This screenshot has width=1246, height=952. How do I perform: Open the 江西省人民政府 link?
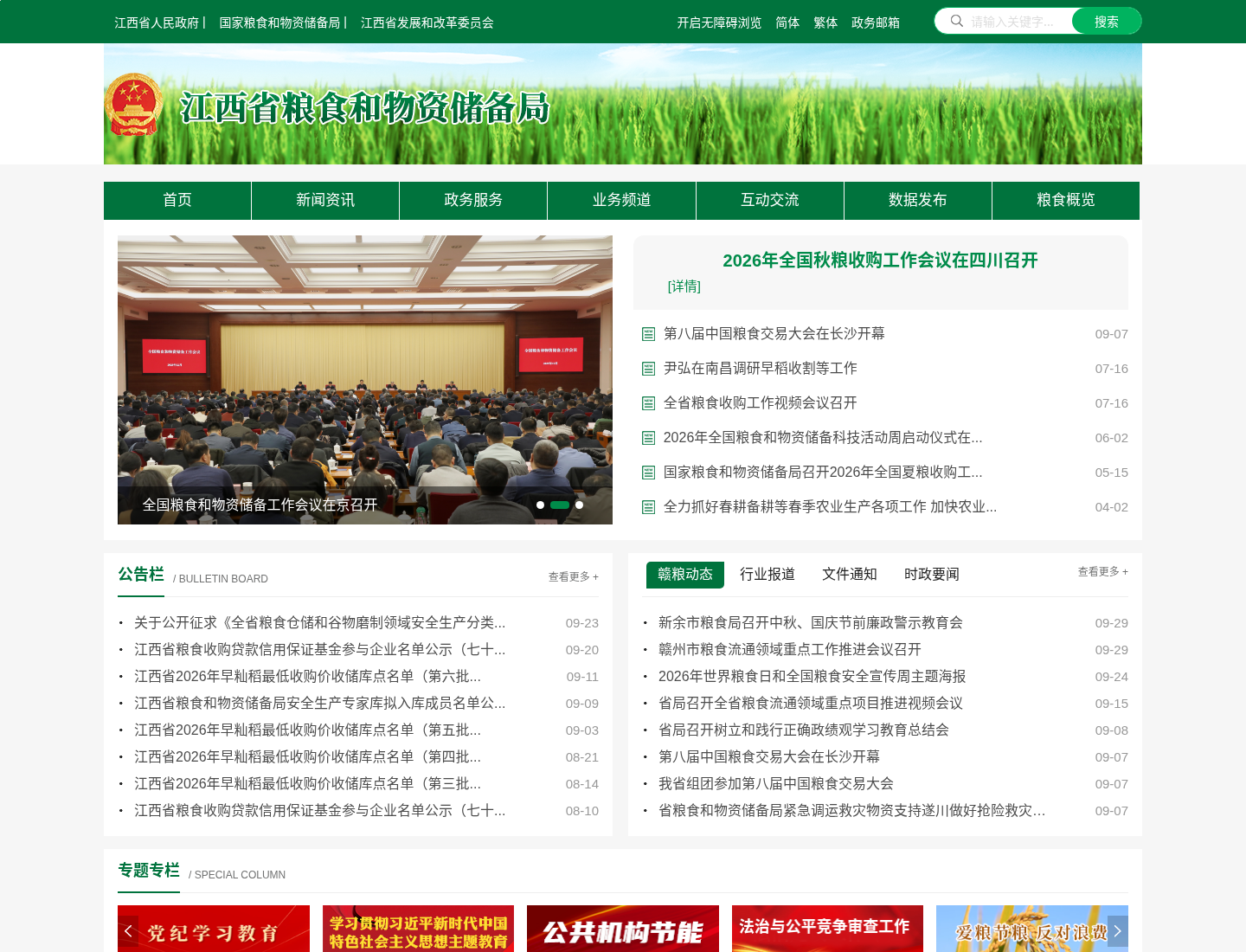point(157,23)
